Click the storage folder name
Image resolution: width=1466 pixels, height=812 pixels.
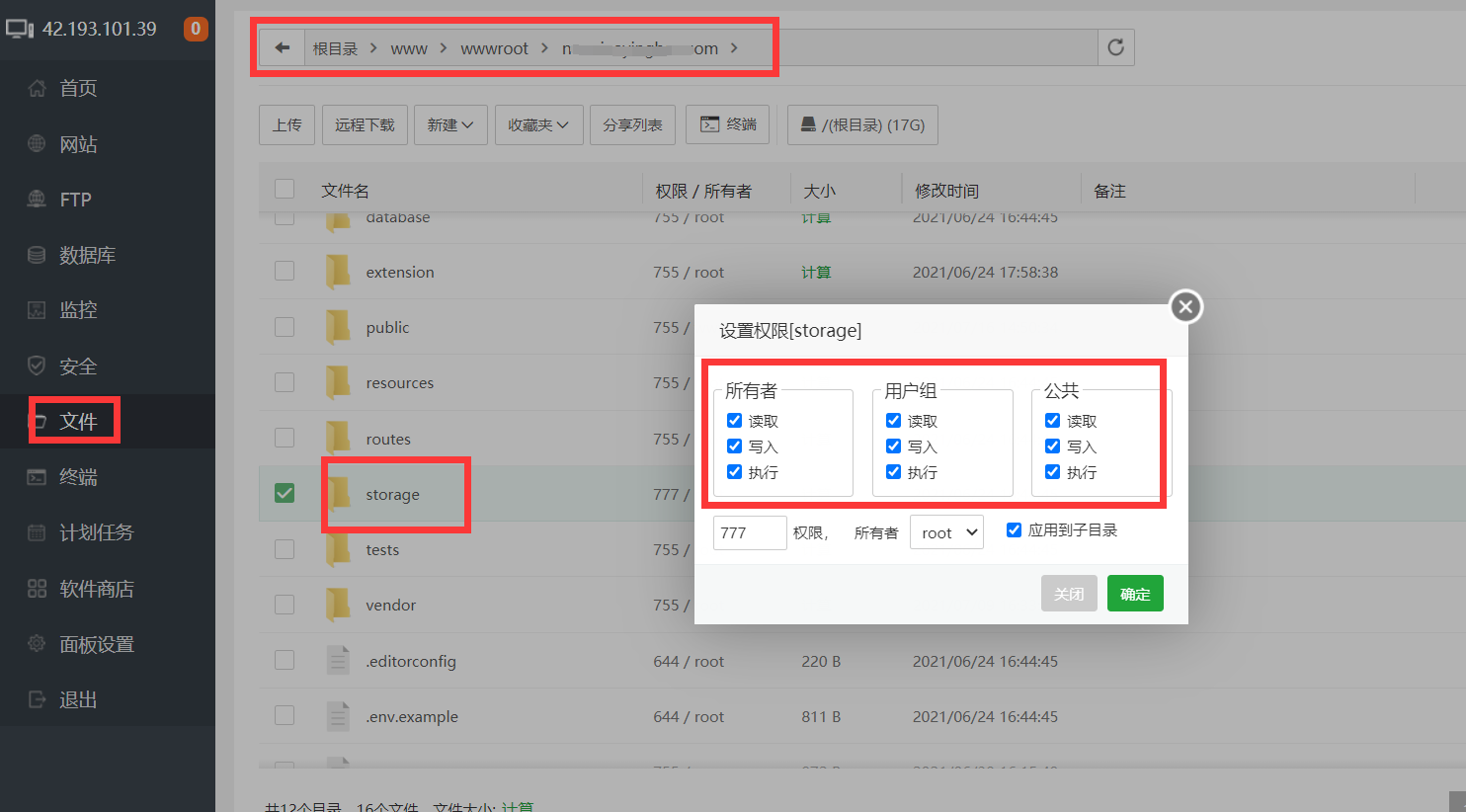392,494
